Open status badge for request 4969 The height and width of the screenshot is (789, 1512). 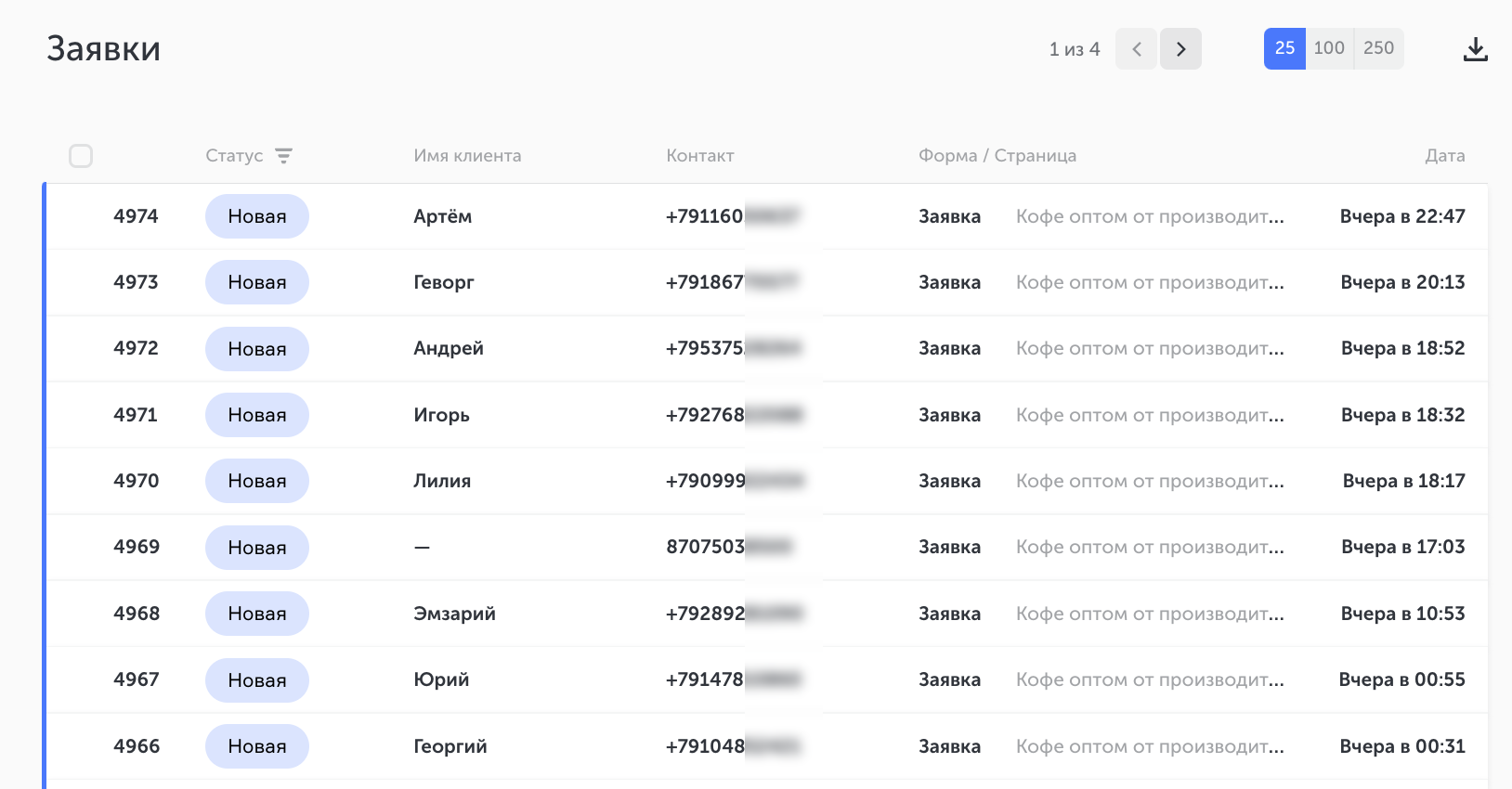257,548
